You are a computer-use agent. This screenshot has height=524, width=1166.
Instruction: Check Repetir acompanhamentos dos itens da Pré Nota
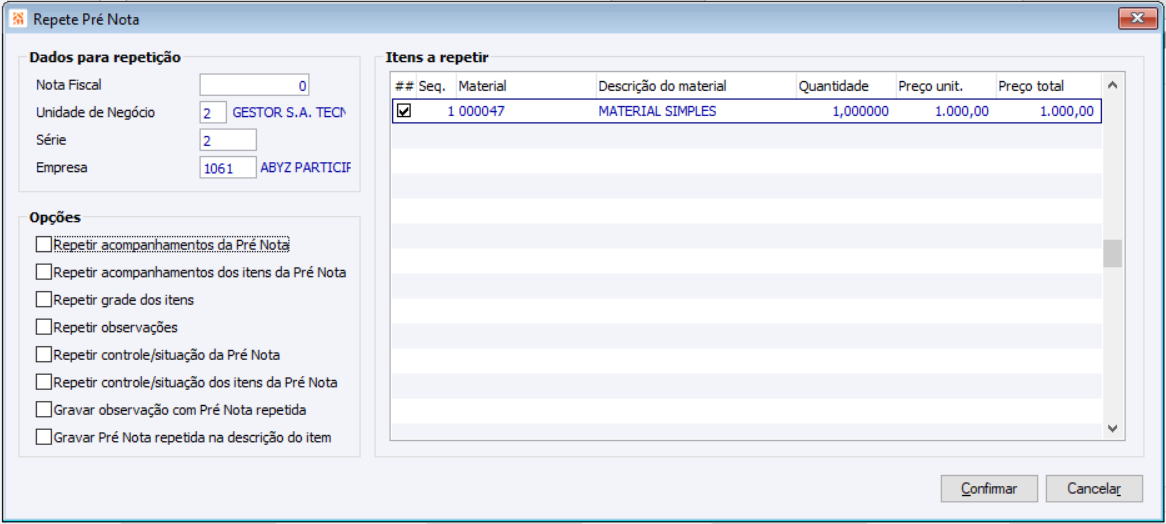tap(44, 272)
